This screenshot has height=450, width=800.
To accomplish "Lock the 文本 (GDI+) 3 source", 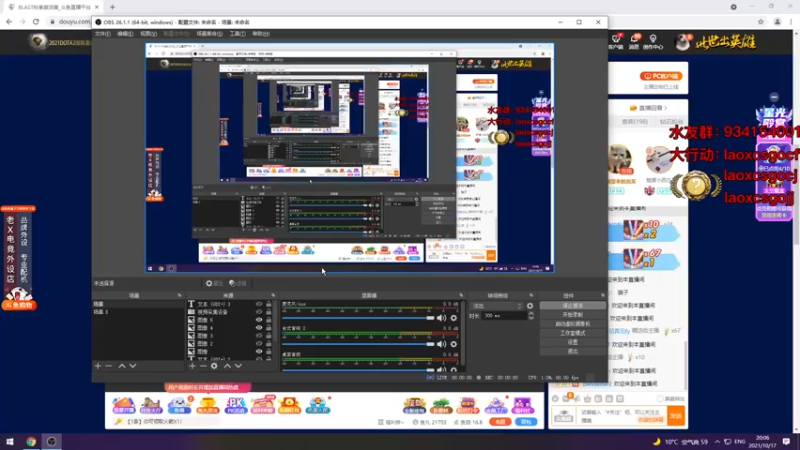I will (269, 304).
